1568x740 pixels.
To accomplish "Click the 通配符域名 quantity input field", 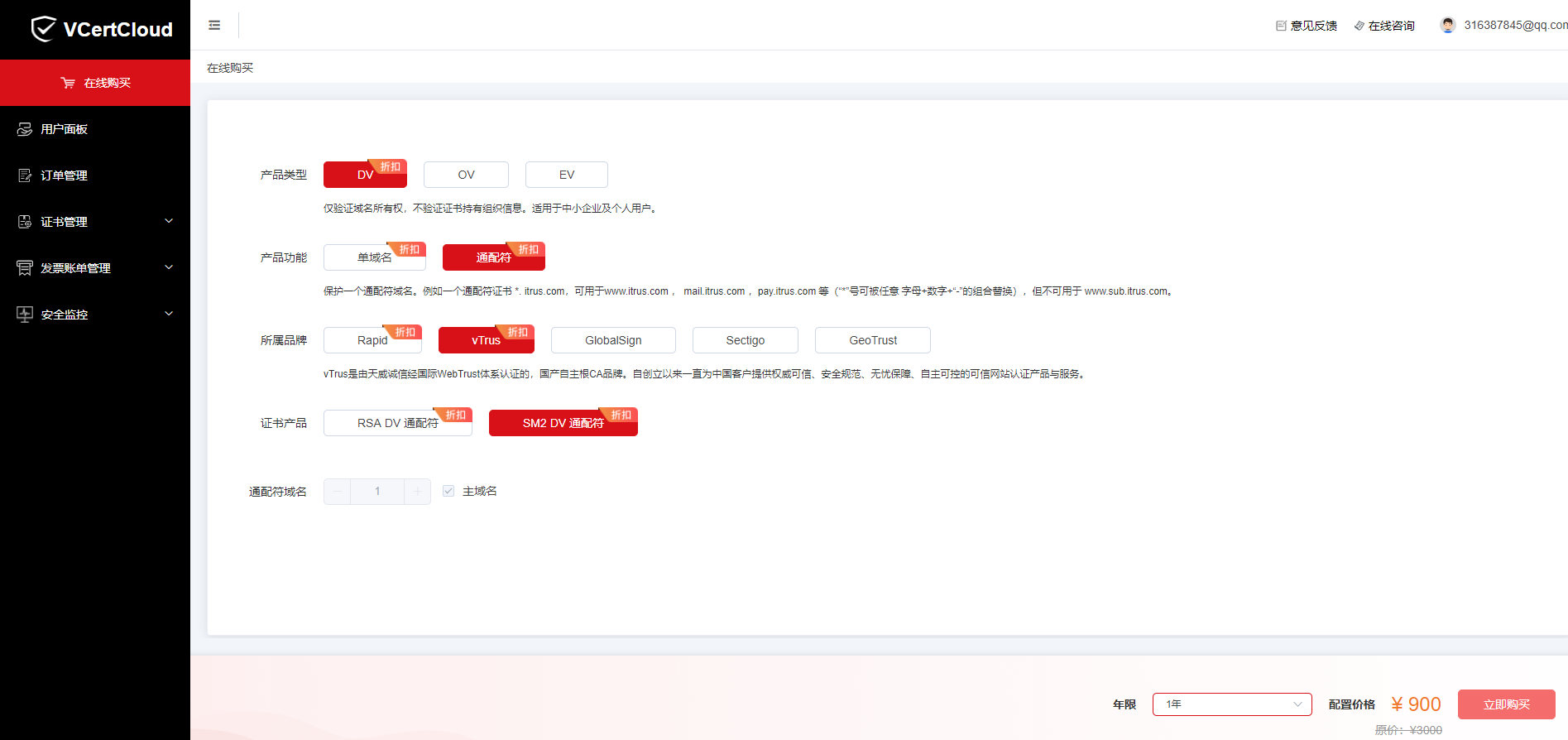I will click(x=377, y=492).
